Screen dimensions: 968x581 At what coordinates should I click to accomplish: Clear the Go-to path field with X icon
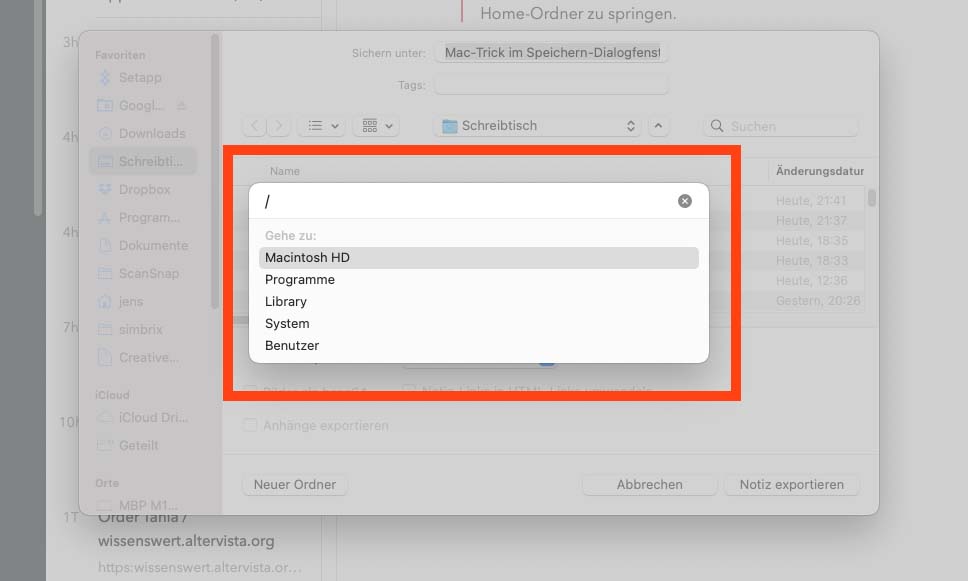(685, 201)
